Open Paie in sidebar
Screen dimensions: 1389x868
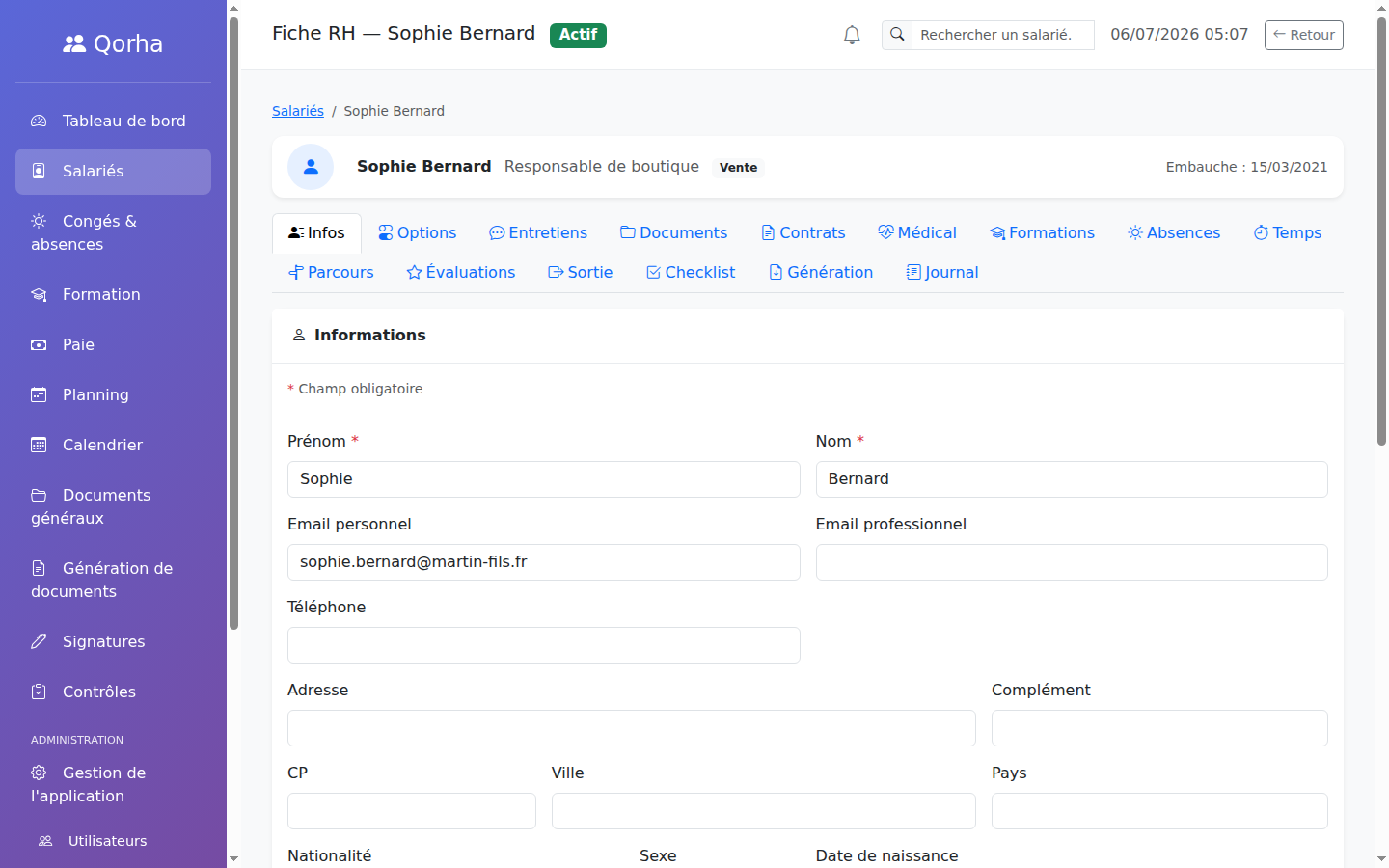point(113,345)
